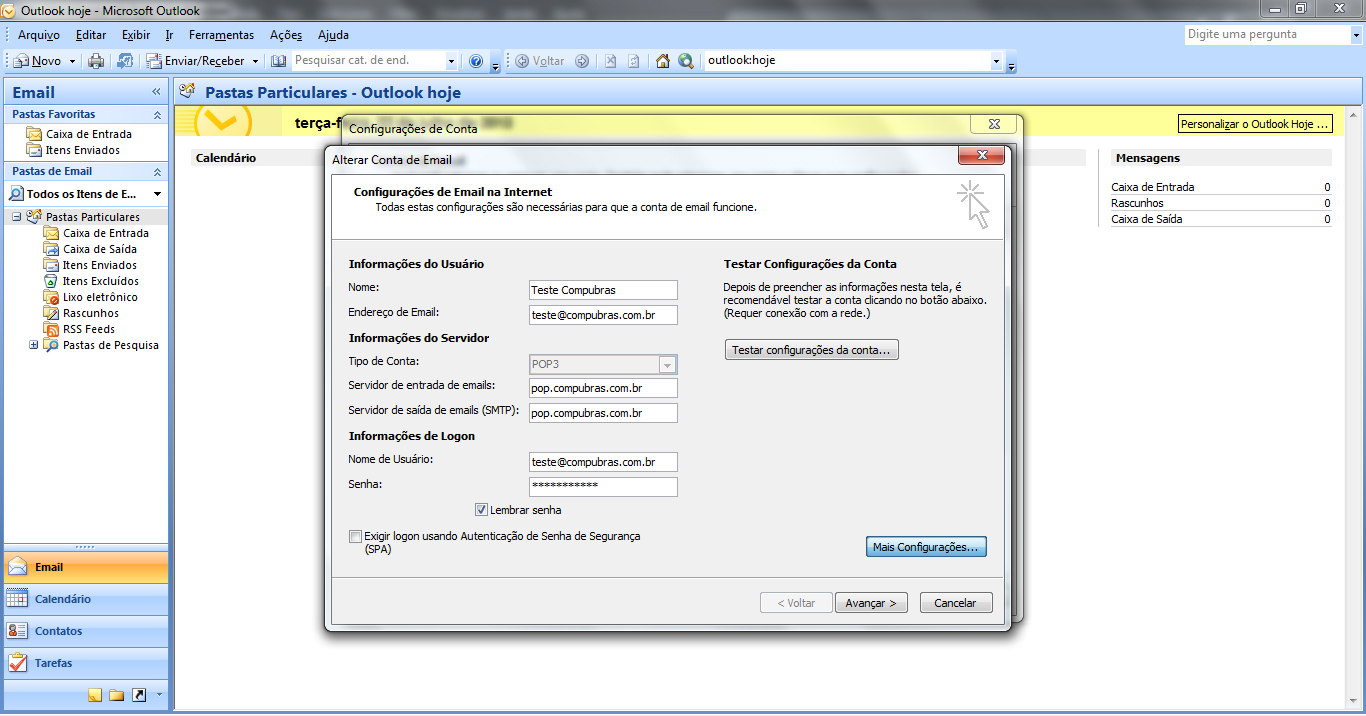Collapse the Pastas Favoritas section
The image size is (1366, 716).
click(157, 115)
